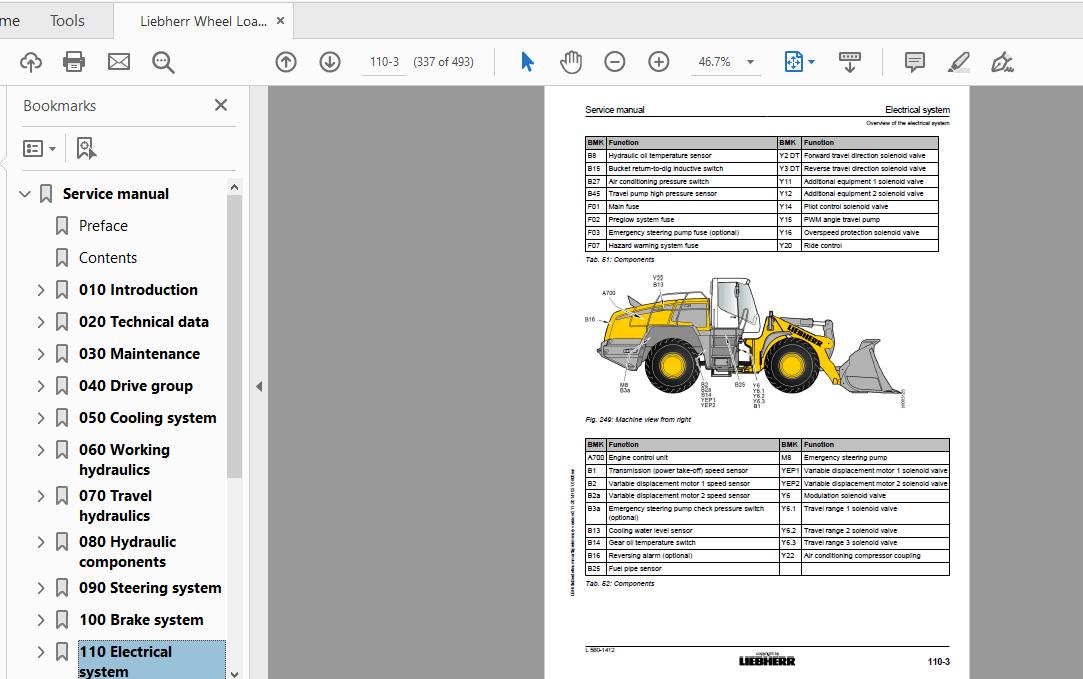
Task: Activate the Selection arrow tool
Action: tap(526, 61)
